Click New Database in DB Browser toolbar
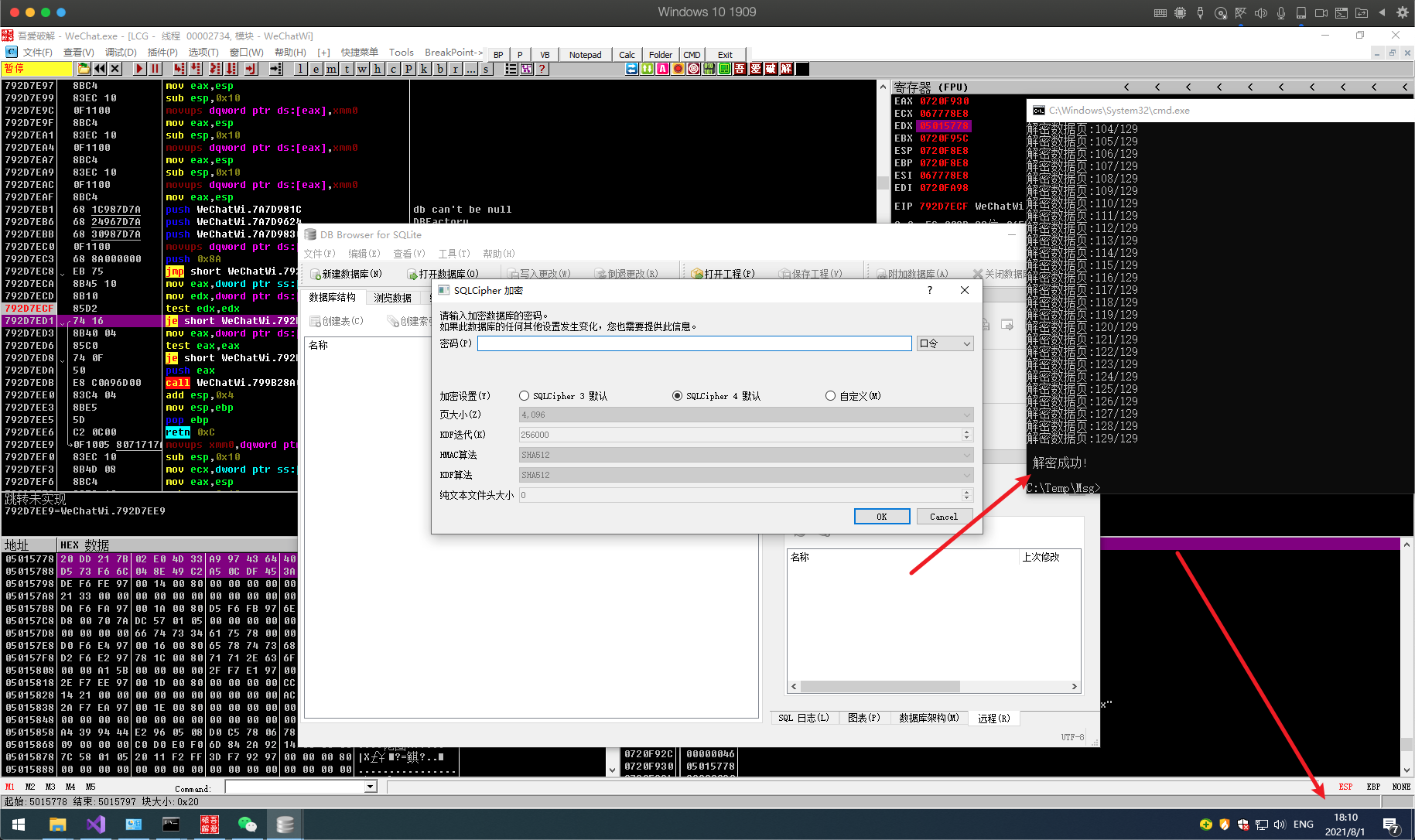This screenshot has height=840, width=1415. [346, 274]
